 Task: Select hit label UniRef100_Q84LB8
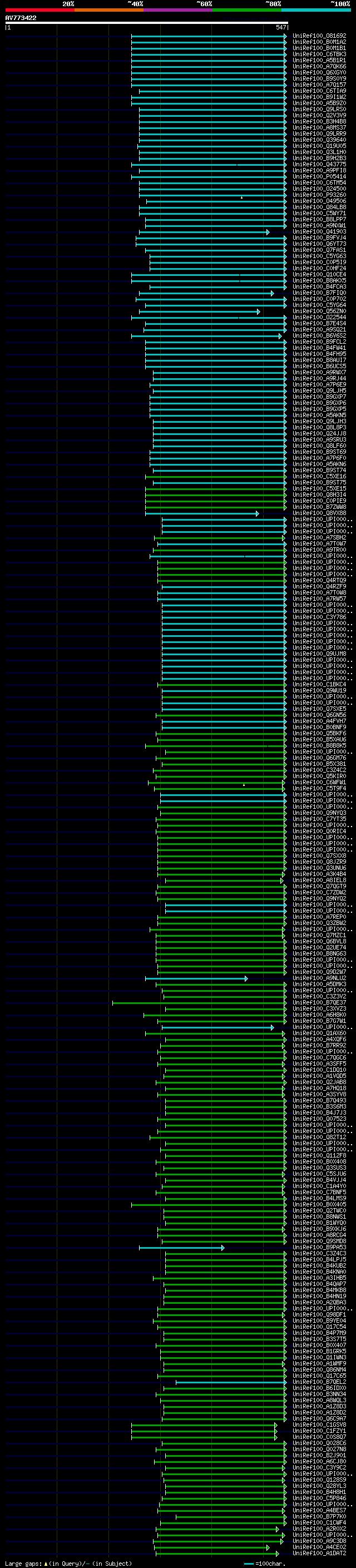pyautogui.click(x=319, y=207)
